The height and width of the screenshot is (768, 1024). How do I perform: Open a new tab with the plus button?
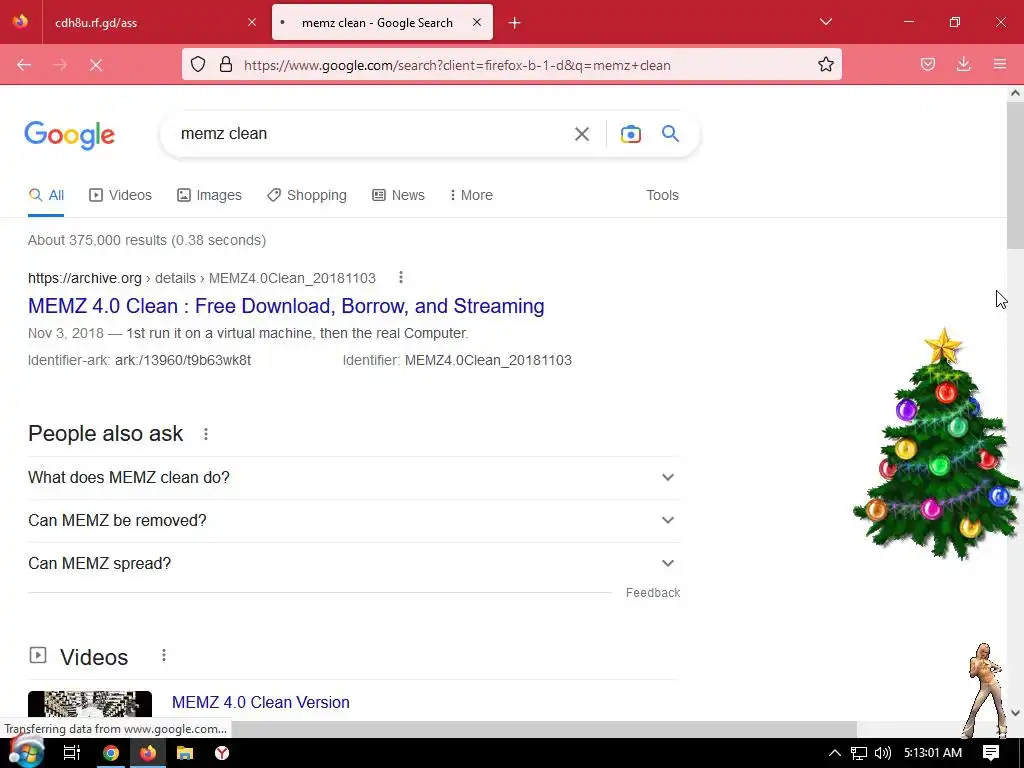(x=515, y=23)
